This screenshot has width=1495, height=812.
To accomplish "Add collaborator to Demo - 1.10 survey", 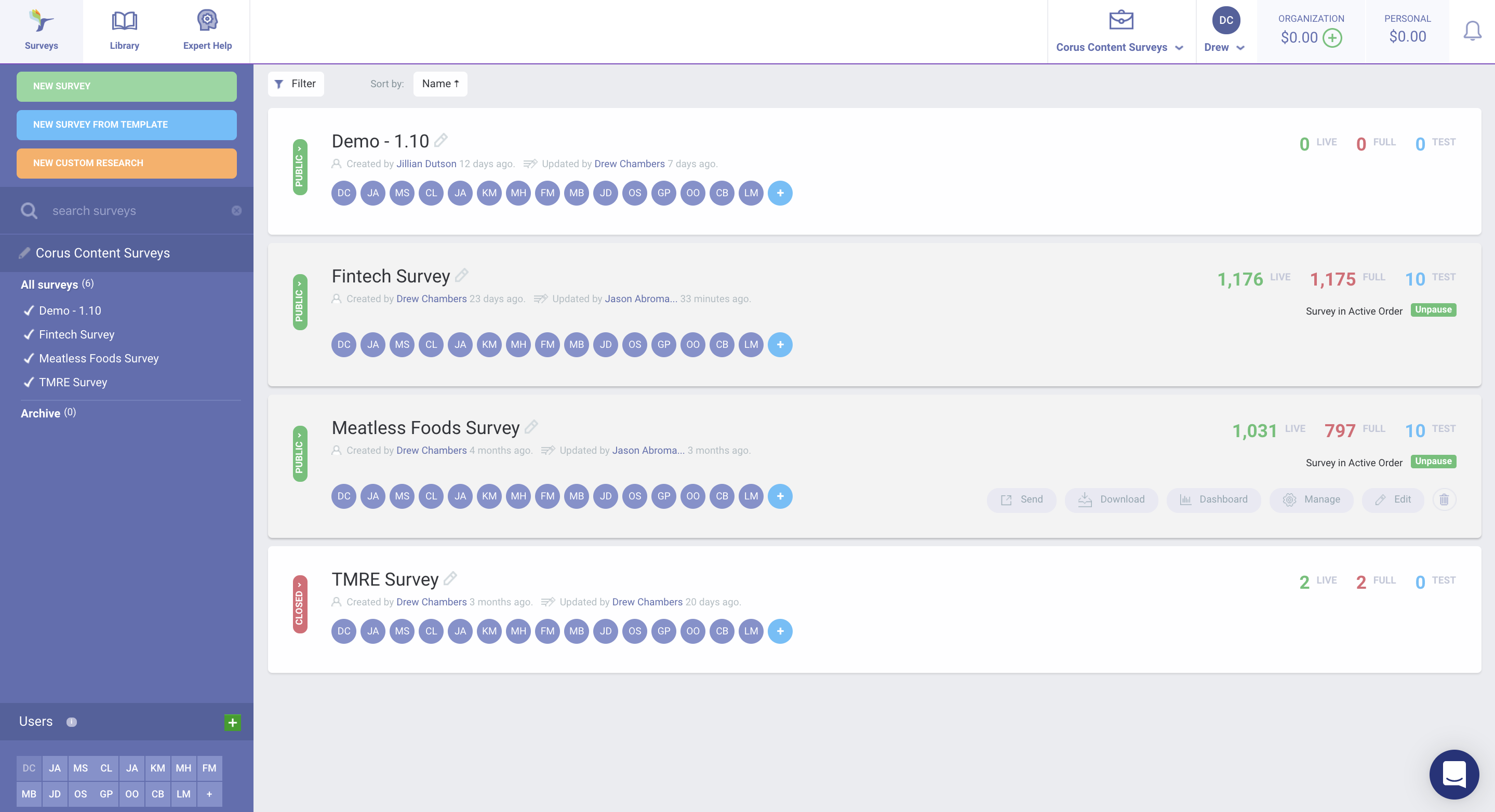I will tap(780, 193).
